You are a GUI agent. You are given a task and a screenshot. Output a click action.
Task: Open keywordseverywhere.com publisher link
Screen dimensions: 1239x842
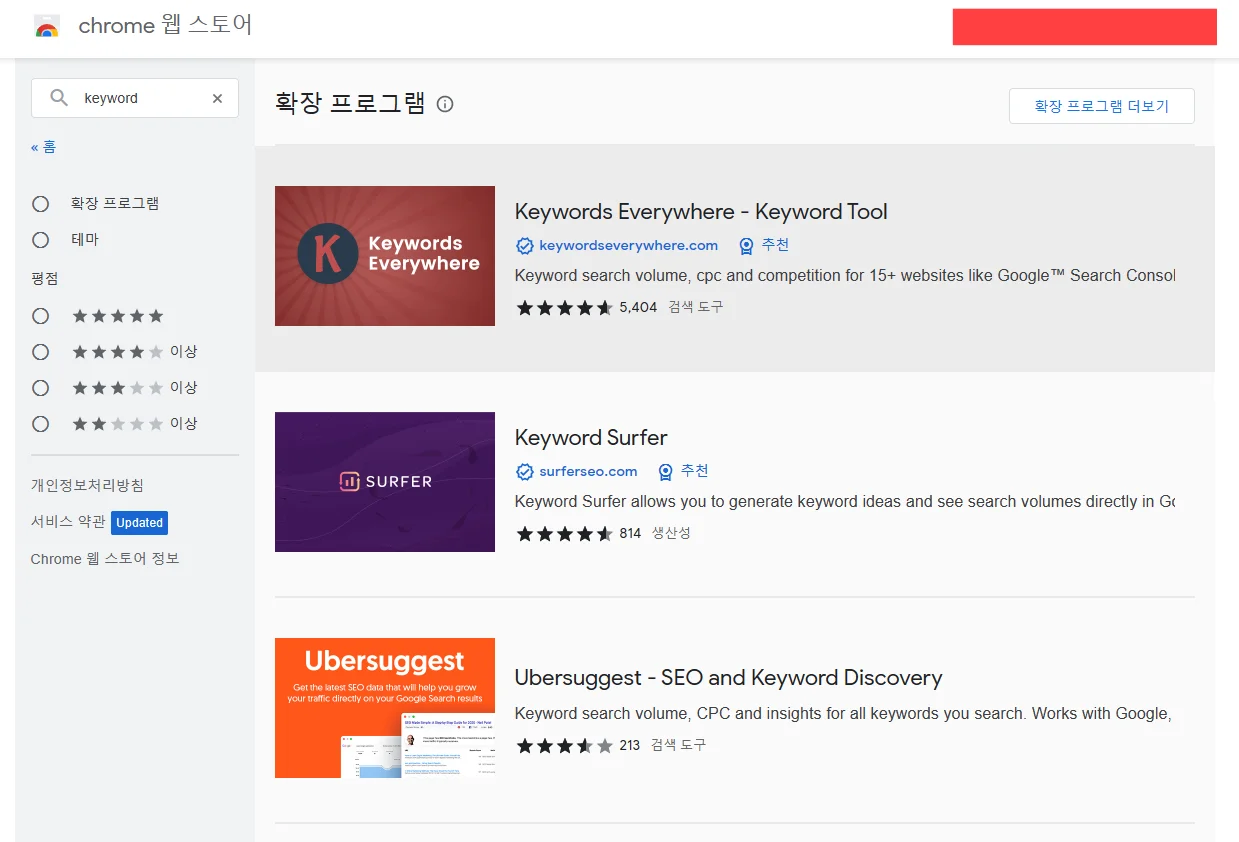click(628, 245)
